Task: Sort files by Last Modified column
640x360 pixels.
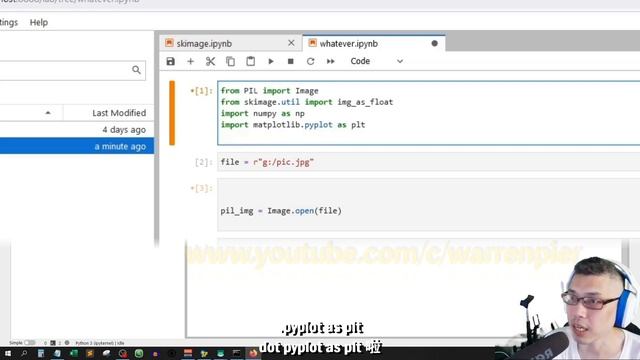Action: pos(119,113)
